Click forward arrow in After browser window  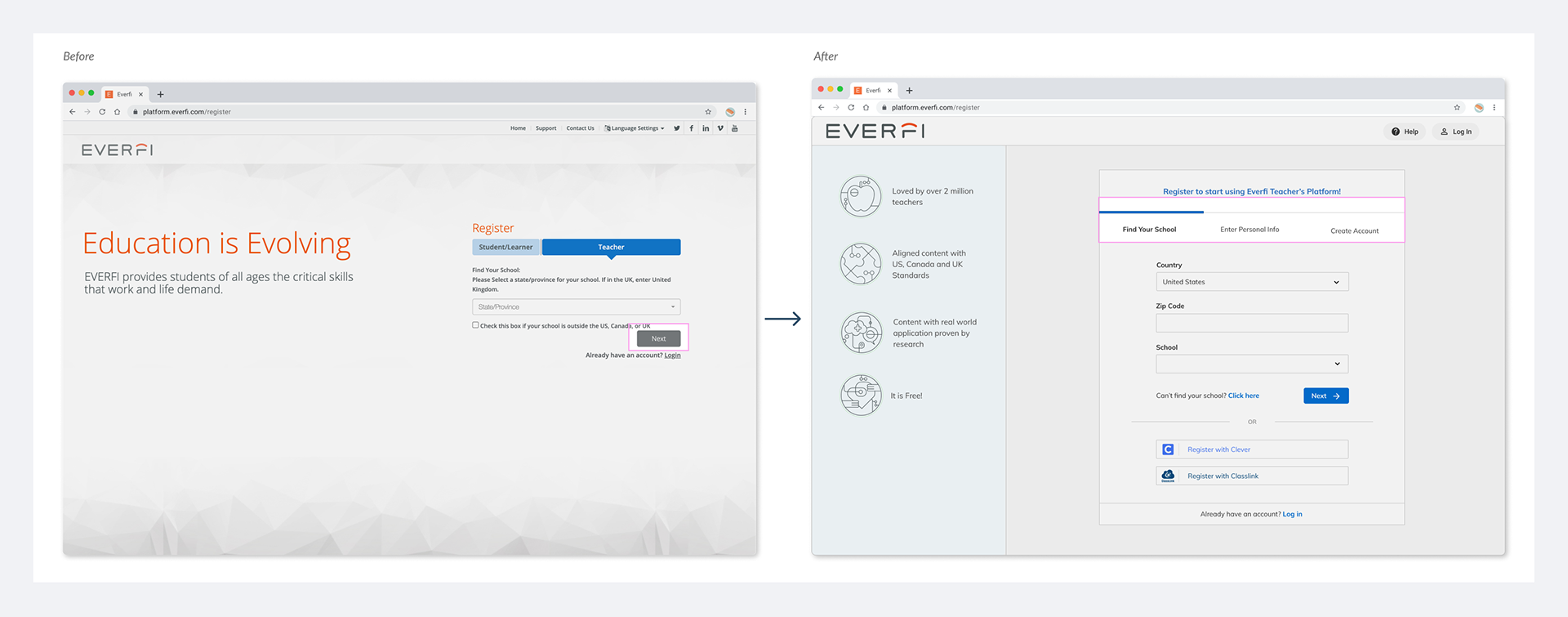tap(836, 108)
